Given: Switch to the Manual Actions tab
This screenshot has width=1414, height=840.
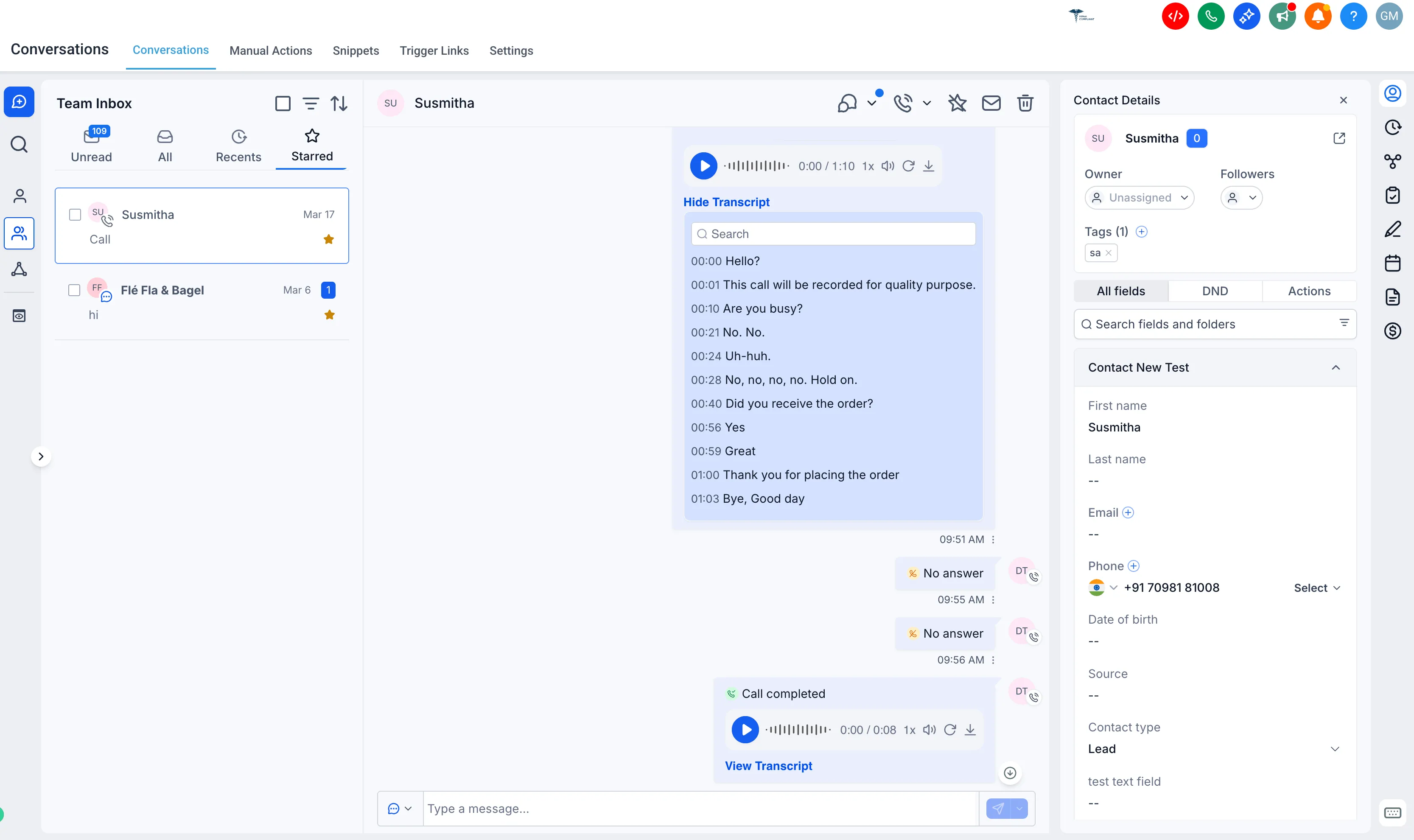Looking at the screenshot, I should 271,50.
